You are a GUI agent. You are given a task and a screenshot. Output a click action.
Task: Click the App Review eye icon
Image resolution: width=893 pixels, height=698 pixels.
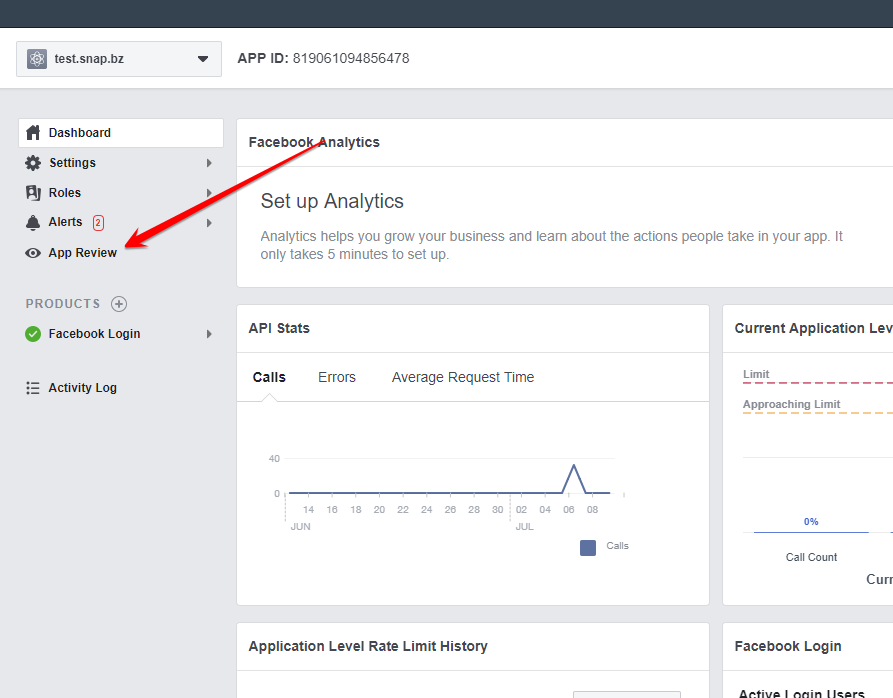coord(33,253)
